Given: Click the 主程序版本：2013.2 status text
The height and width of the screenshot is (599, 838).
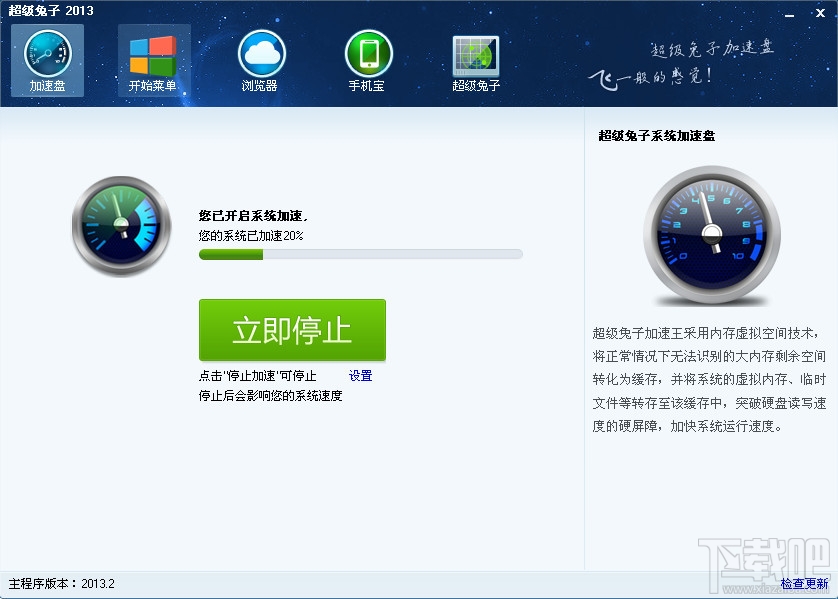Looking at the screenshot, I should point(61,584).
